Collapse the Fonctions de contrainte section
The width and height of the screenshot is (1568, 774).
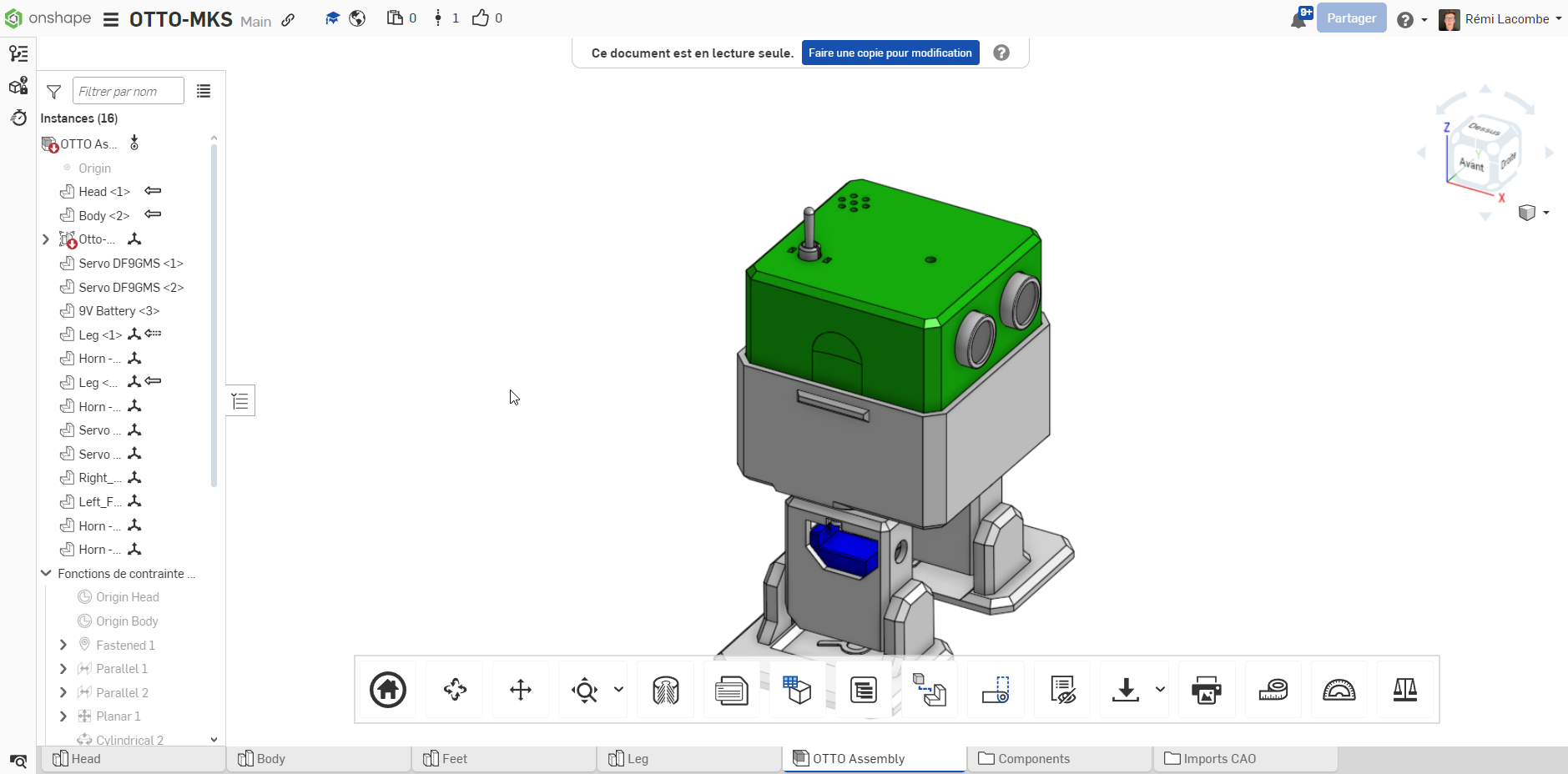tap(47, 573)
